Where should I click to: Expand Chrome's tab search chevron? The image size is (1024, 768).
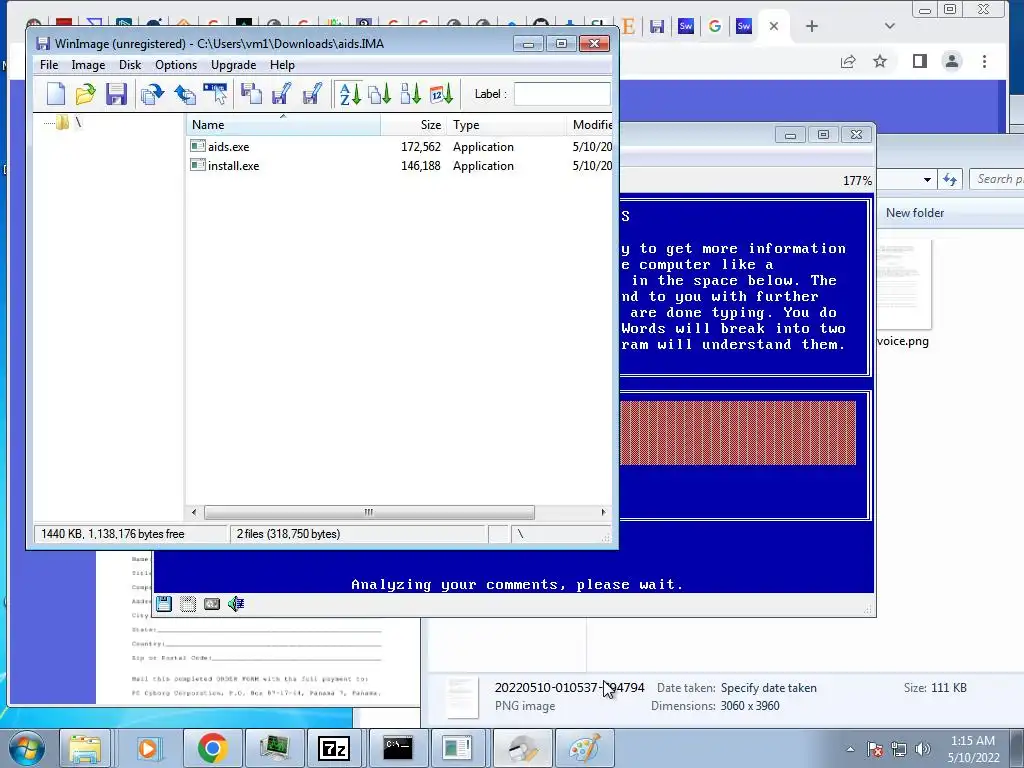(889, 26)
